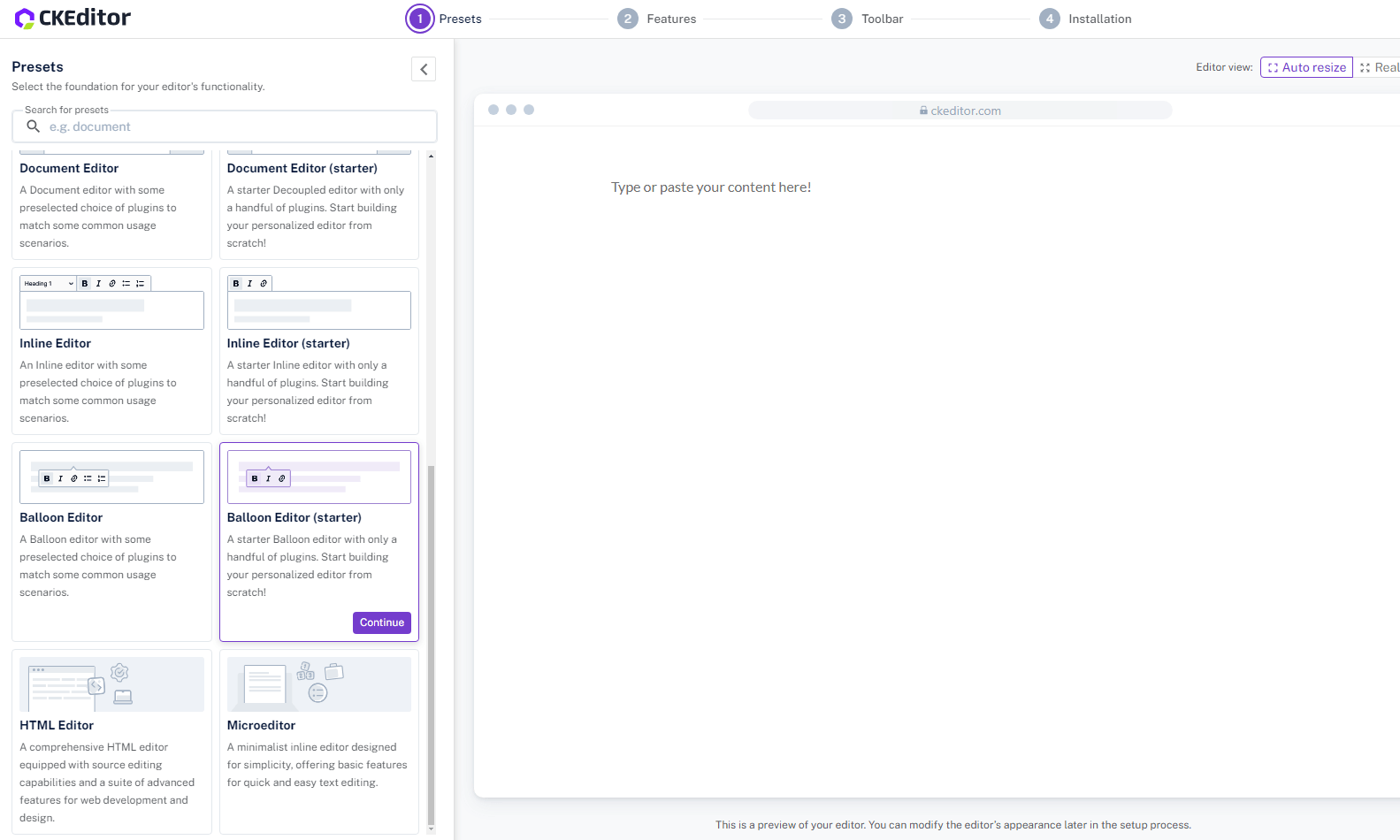Open step 3 Toolbar

[x=842, y=19]
